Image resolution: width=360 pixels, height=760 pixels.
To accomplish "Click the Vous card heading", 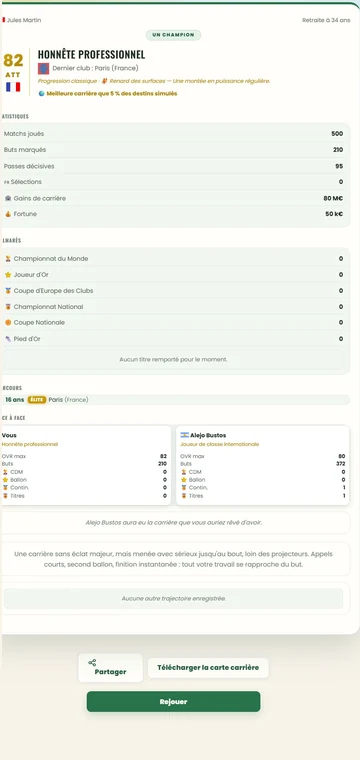I will pos(9,435).
